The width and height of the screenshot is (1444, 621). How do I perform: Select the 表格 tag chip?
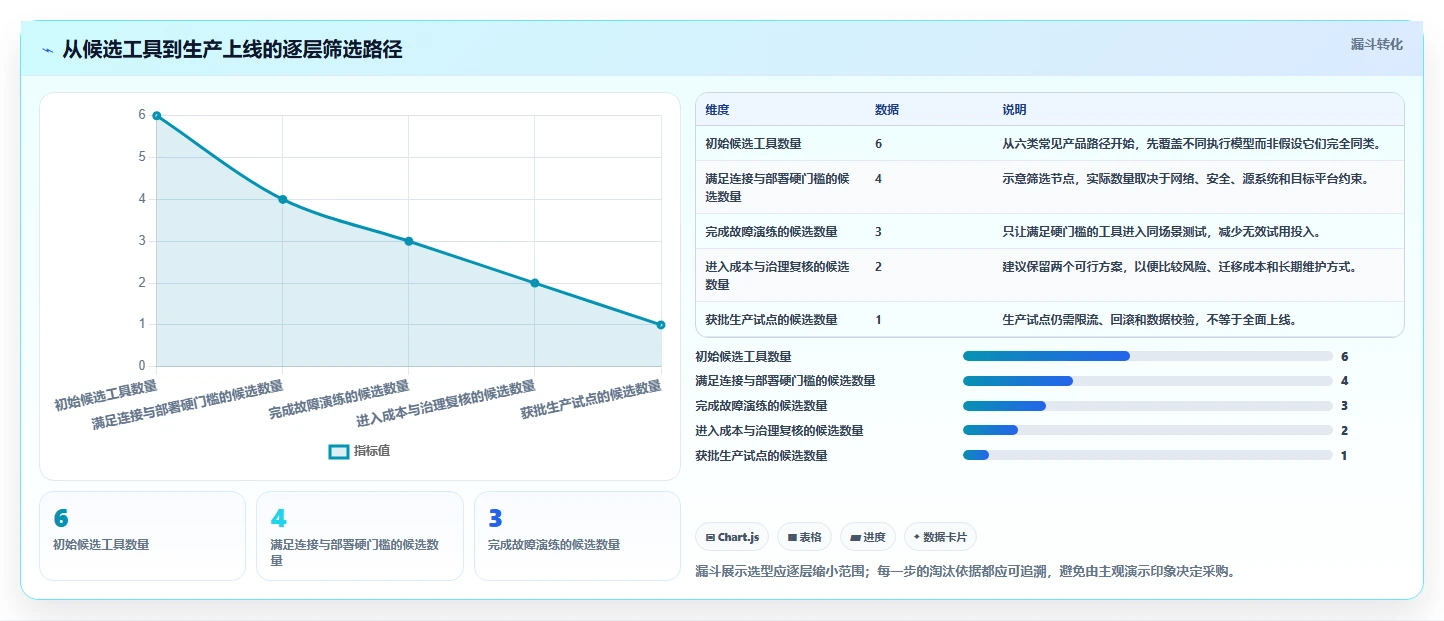pyautogui.click(x=804, y=537)
